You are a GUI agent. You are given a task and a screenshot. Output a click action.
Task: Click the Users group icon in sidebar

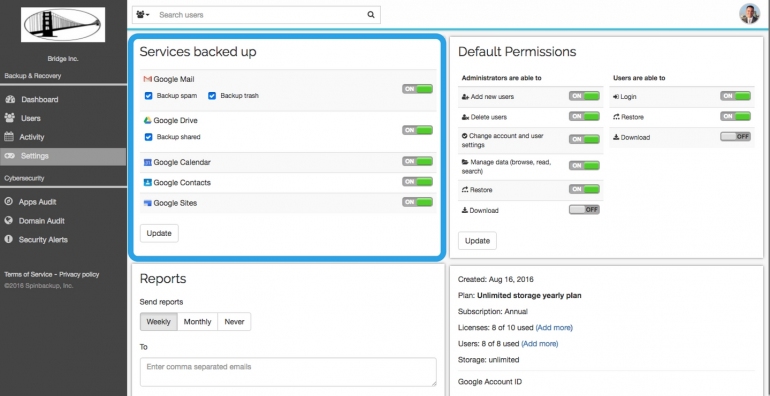click(x=9, y=118)
